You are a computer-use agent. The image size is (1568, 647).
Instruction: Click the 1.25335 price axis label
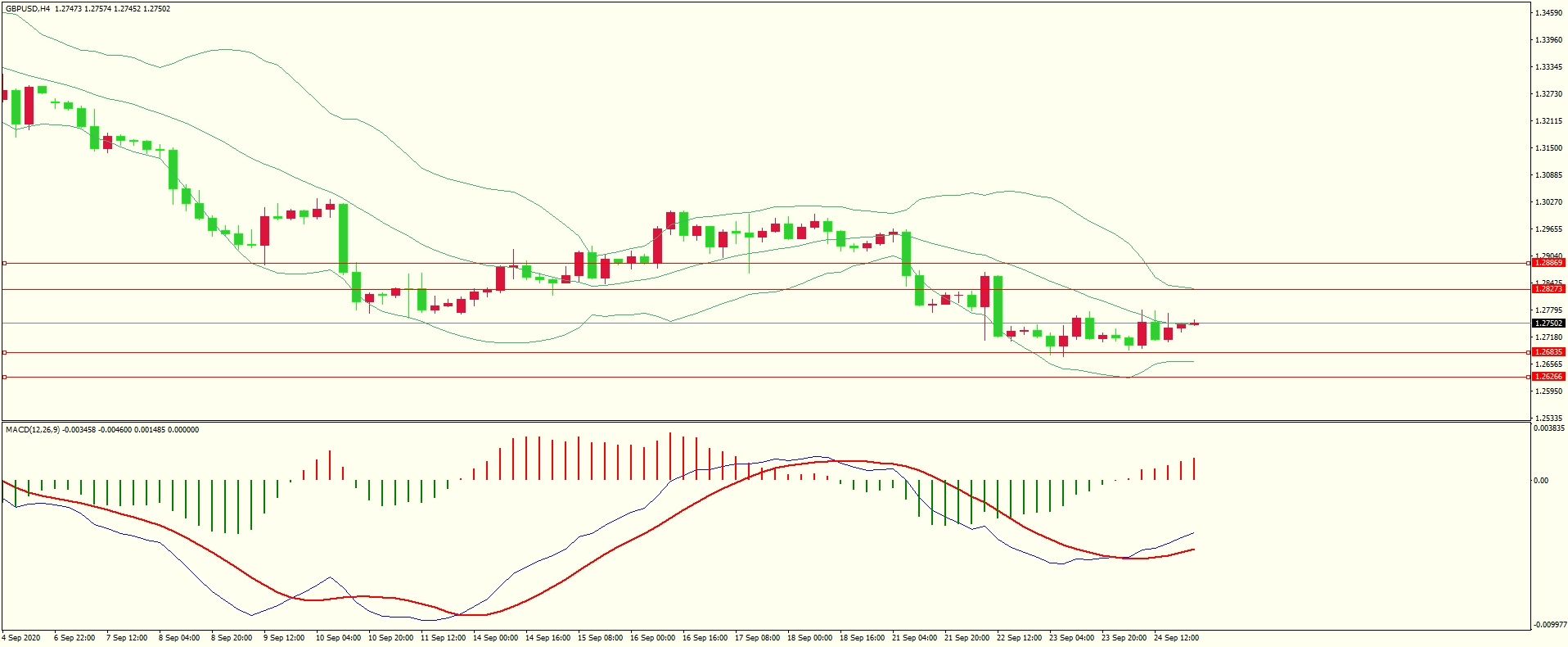(1549, 419)
